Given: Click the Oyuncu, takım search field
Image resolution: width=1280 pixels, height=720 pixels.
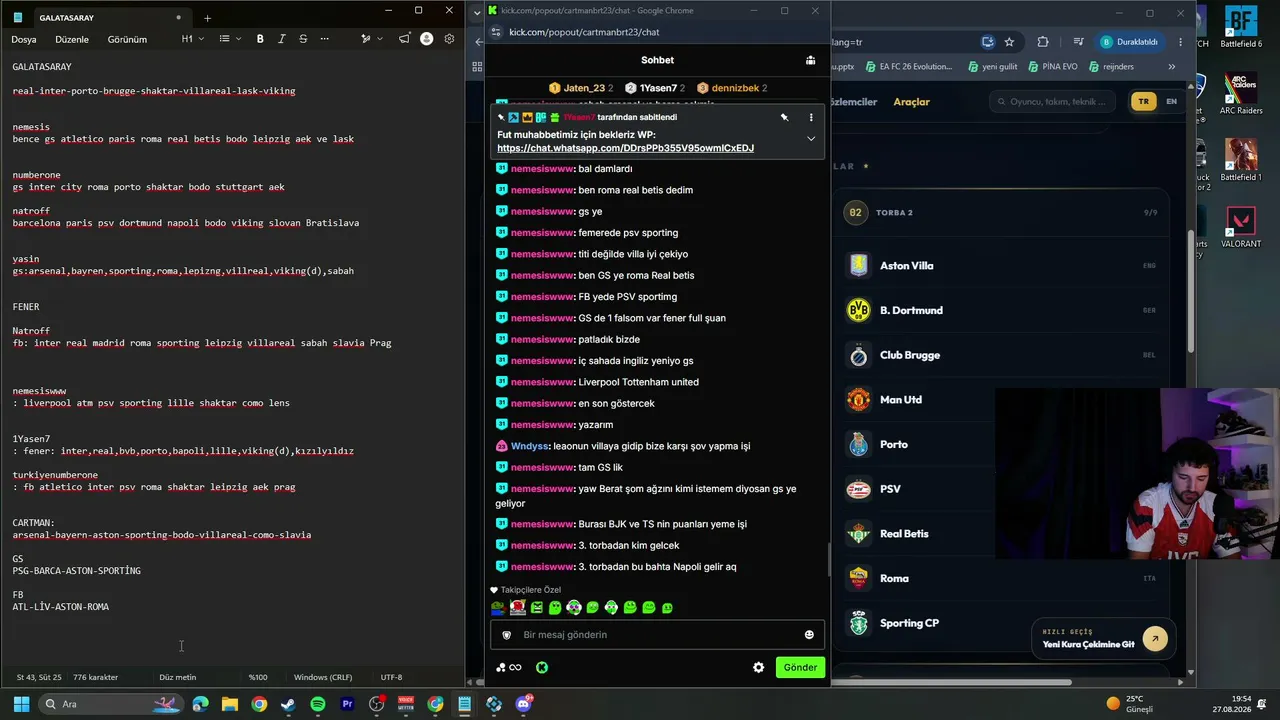Looking at the screenshot, I should click(x=1052, y=101).
